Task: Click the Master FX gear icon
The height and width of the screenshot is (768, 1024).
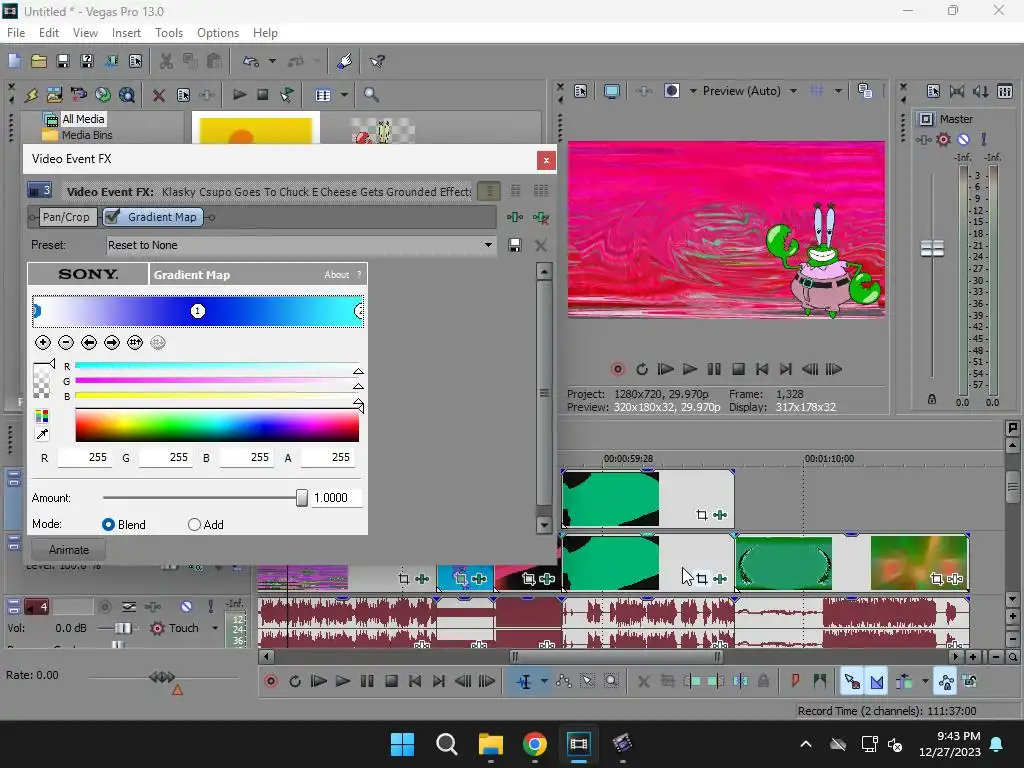Action: 943,139
